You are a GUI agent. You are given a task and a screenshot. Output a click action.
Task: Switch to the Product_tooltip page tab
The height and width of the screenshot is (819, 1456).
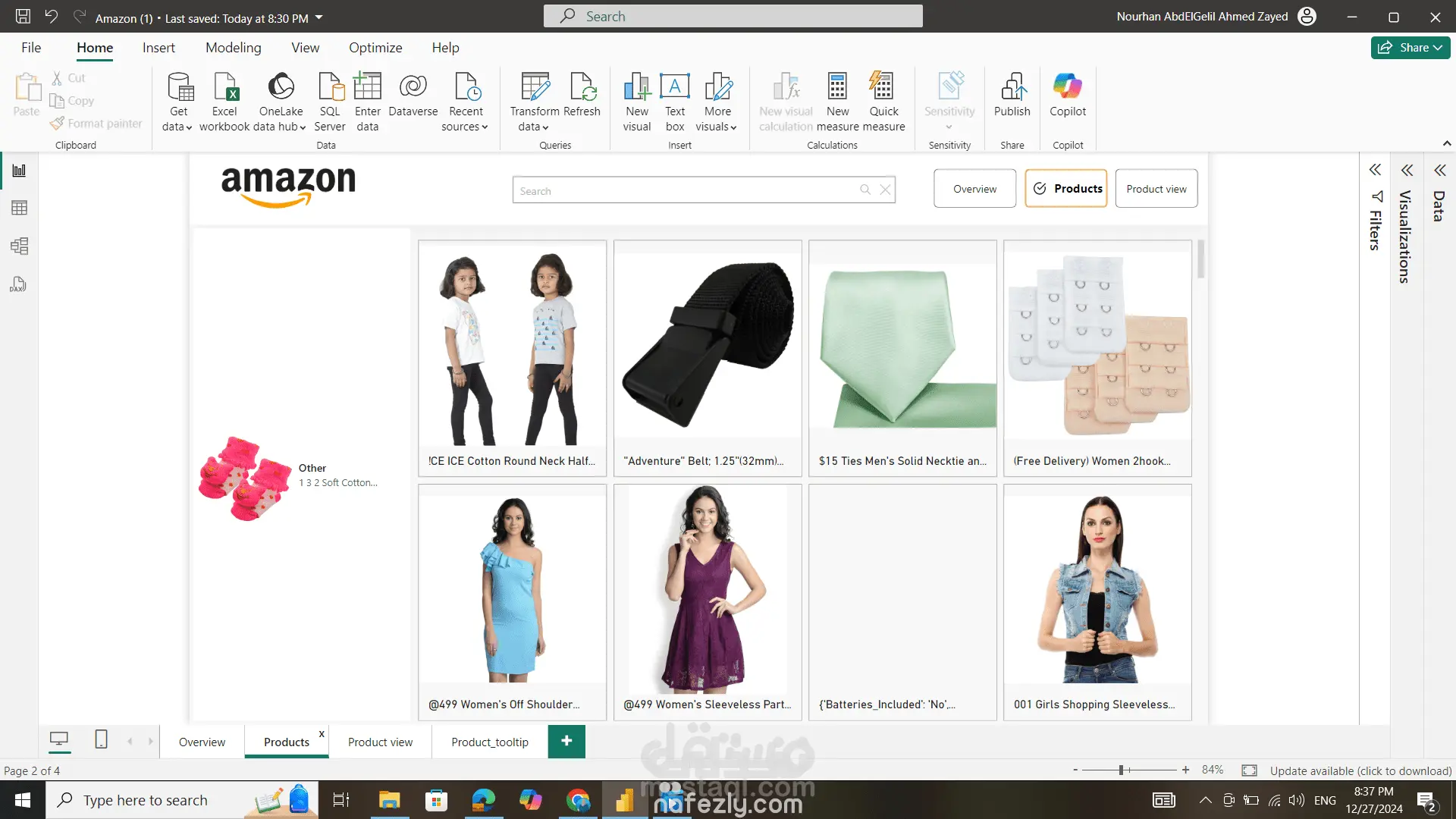click(489, 742)
